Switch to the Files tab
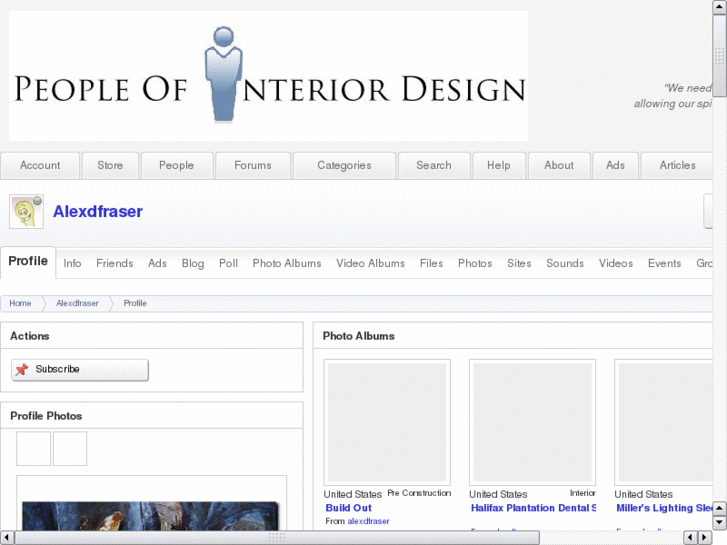The image size is (727, 545). [x=432, y=263]
